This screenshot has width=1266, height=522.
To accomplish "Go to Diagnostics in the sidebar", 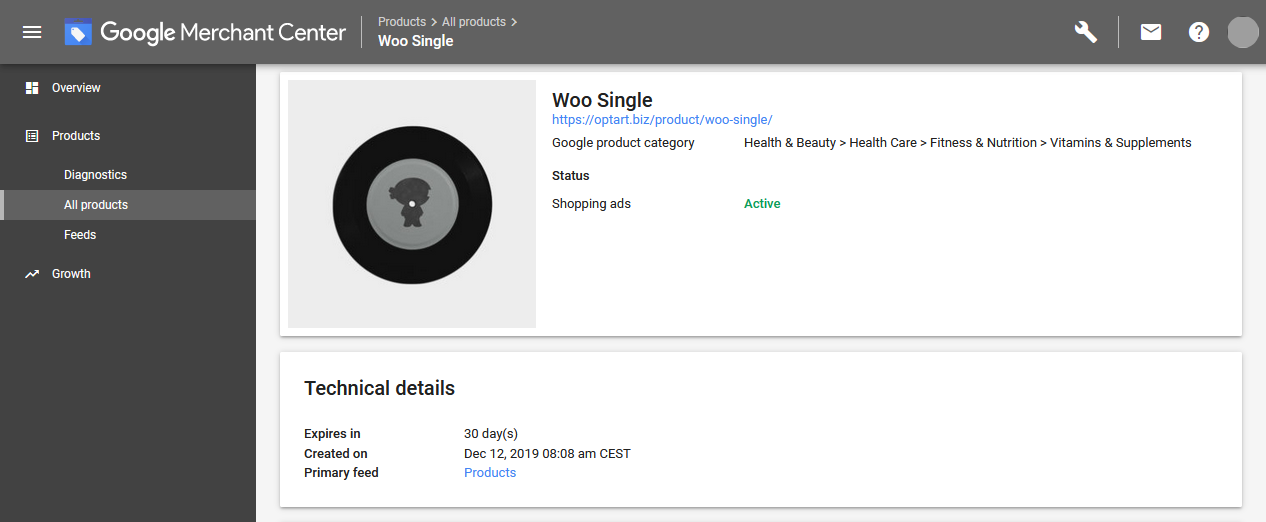I will (x=95, y=175).
